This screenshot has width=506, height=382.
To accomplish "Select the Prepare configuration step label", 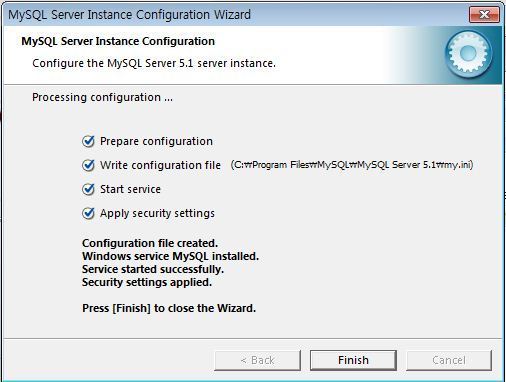I will point(156,141).
